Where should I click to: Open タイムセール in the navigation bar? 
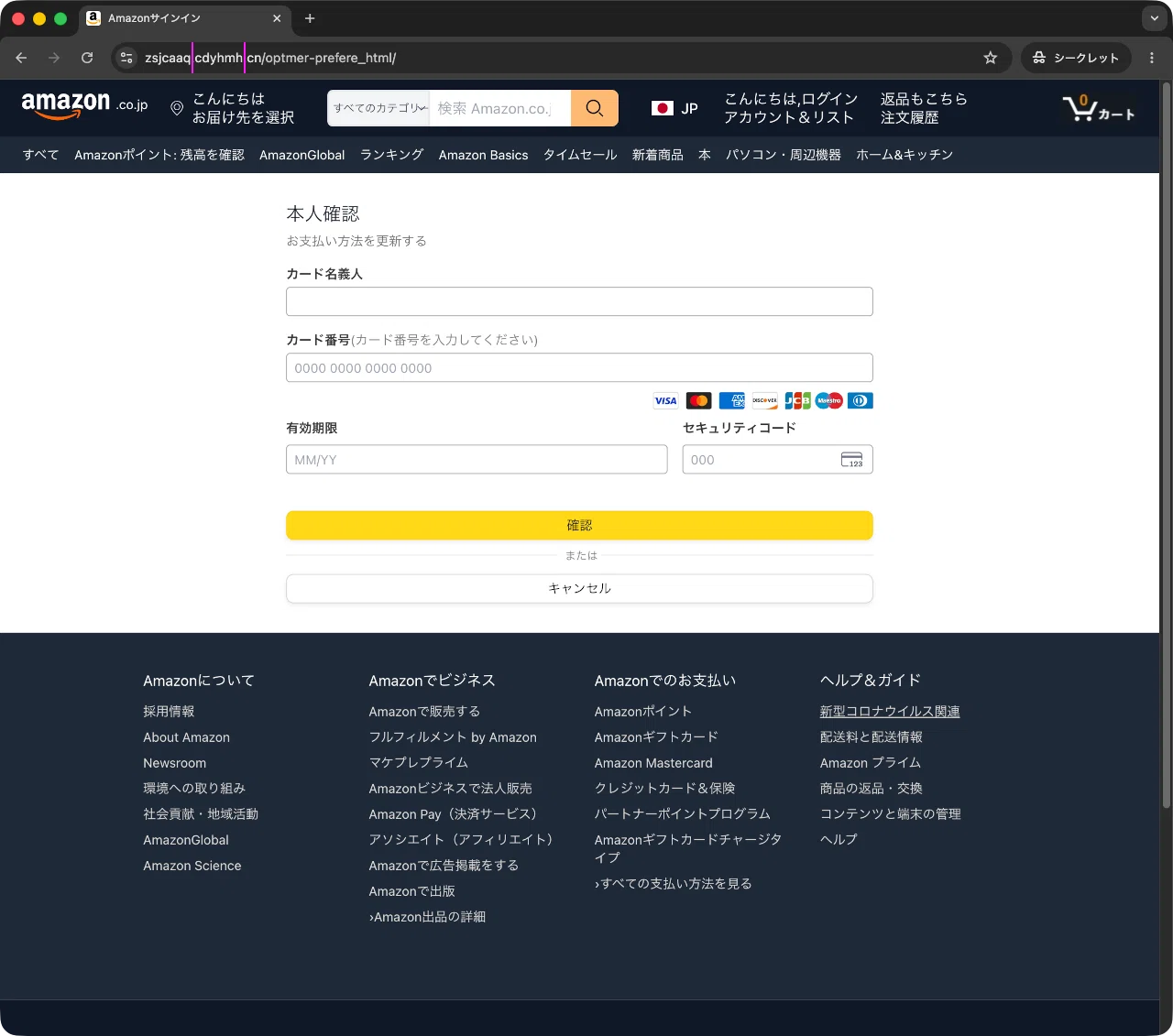coord(580,155)
